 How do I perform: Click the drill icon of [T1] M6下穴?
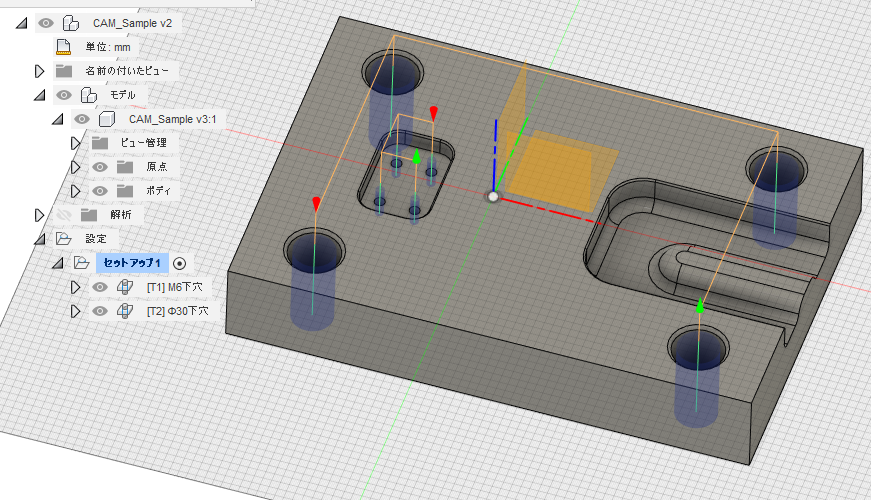click(x=125, y=287)
